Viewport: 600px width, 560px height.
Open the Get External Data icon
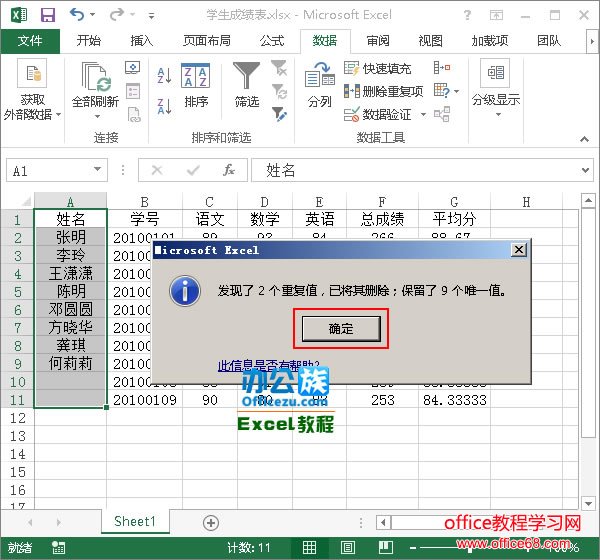(x=32, y=73)
